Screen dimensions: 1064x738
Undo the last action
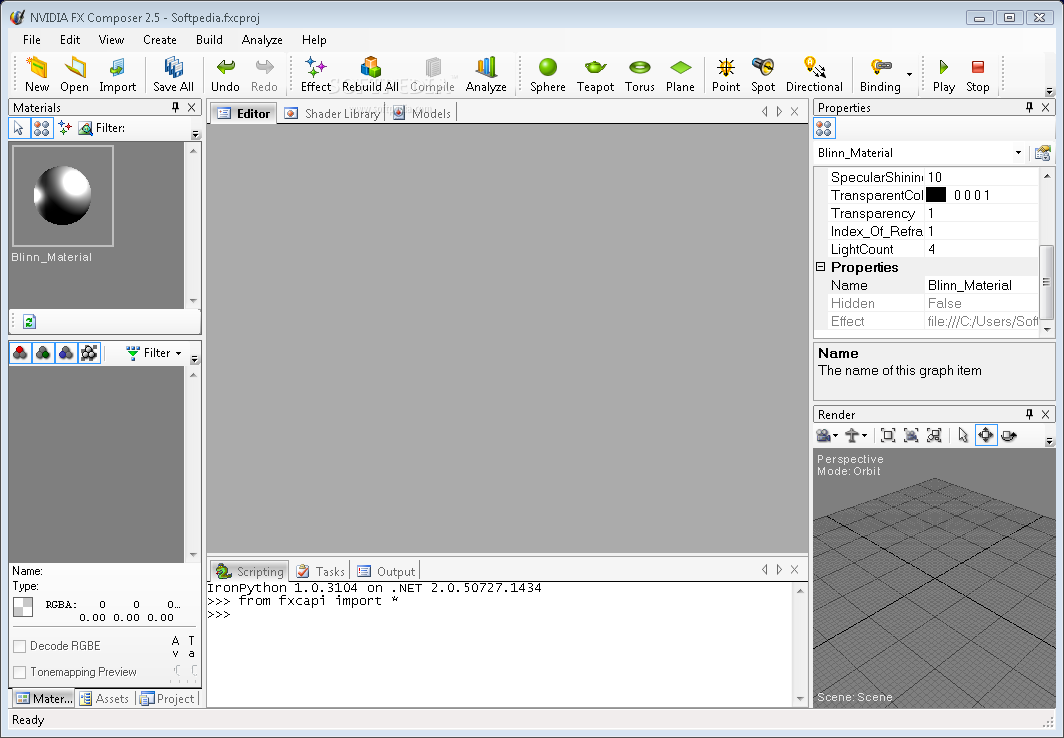point(225,75)
